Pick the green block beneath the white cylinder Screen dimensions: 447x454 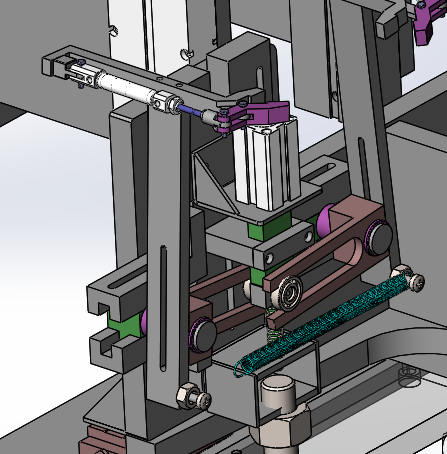click(x=270, y=227)
